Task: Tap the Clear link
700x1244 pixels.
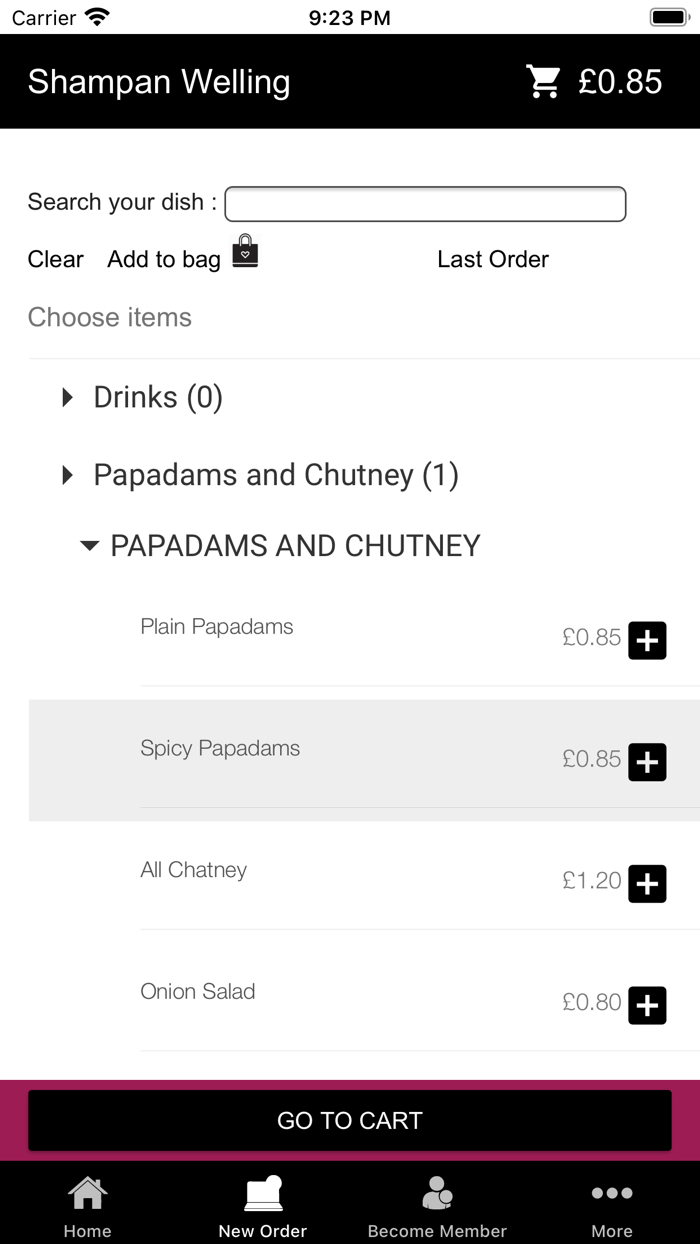Action: (x=55, y=260)
